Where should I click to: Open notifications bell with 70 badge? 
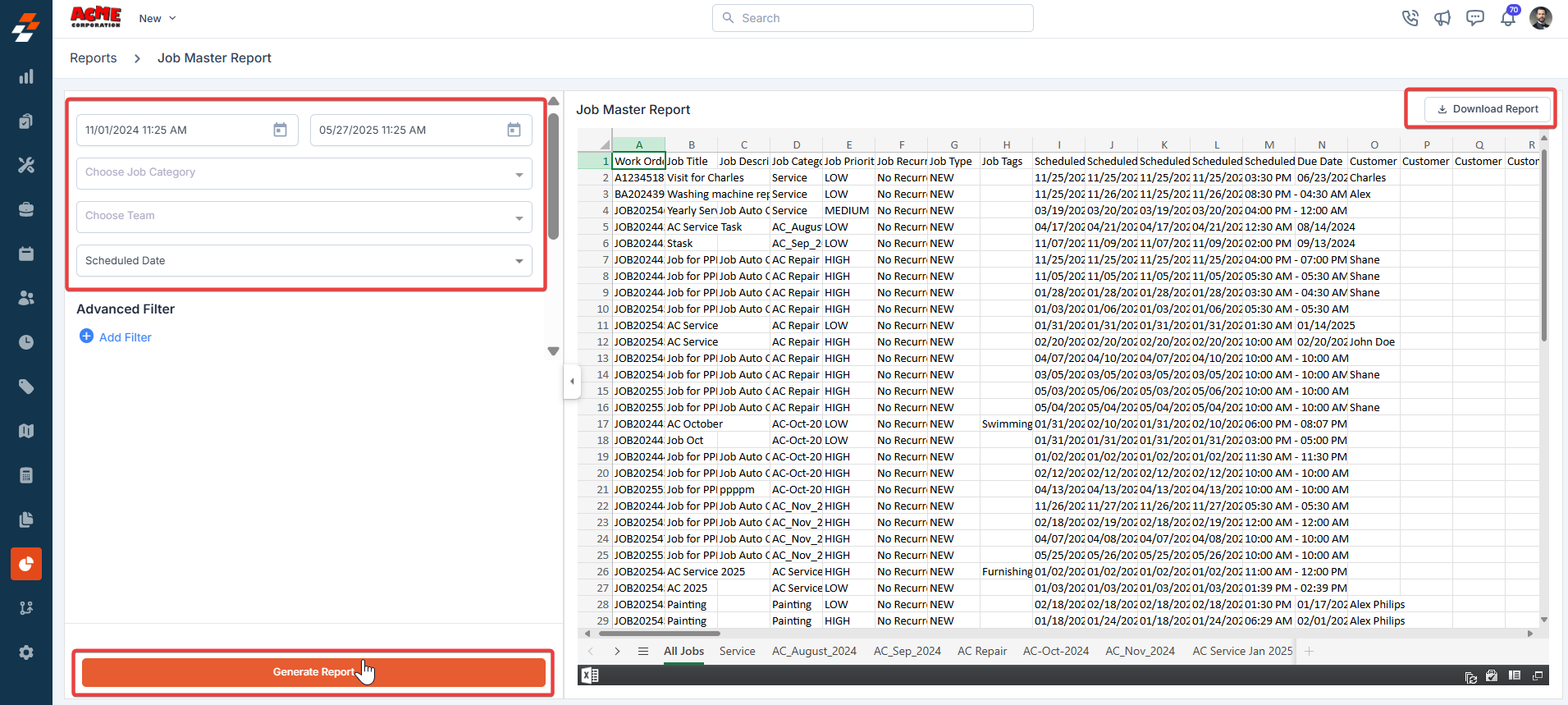click(1509, 16)
